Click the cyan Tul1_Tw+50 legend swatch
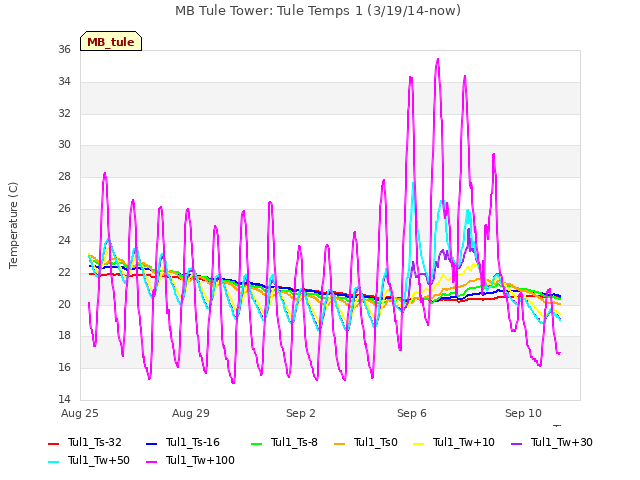640x480 pixels. click(54, 461)
